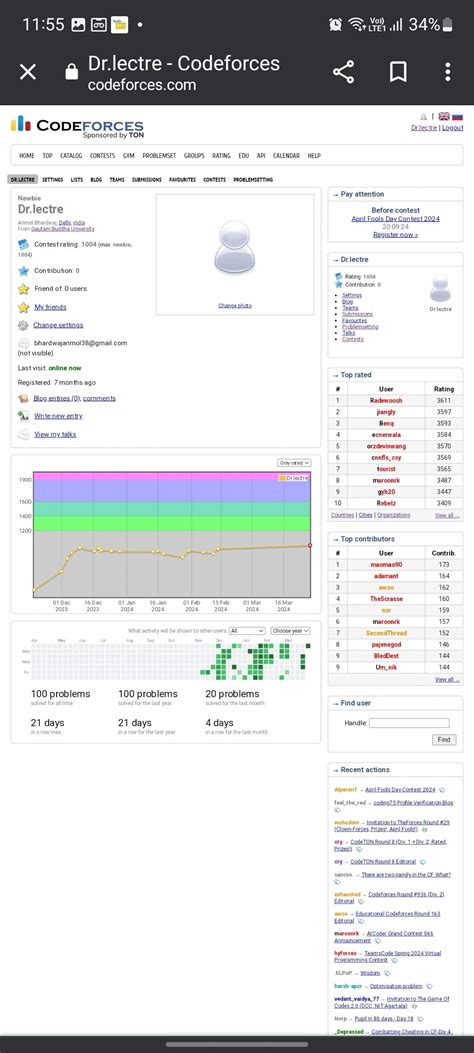Viewport: 474px width, 1053px height.
Task: Switch language using the British flag icon
Action: pos(444,116)
